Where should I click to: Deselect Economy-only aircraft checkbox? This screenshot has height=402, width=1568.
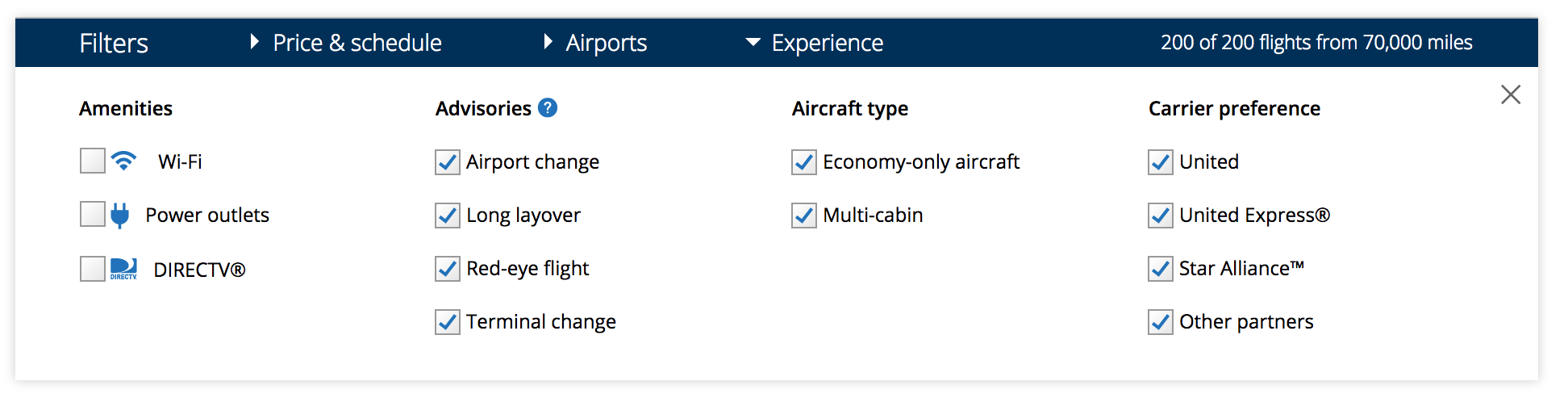point(804,162)
